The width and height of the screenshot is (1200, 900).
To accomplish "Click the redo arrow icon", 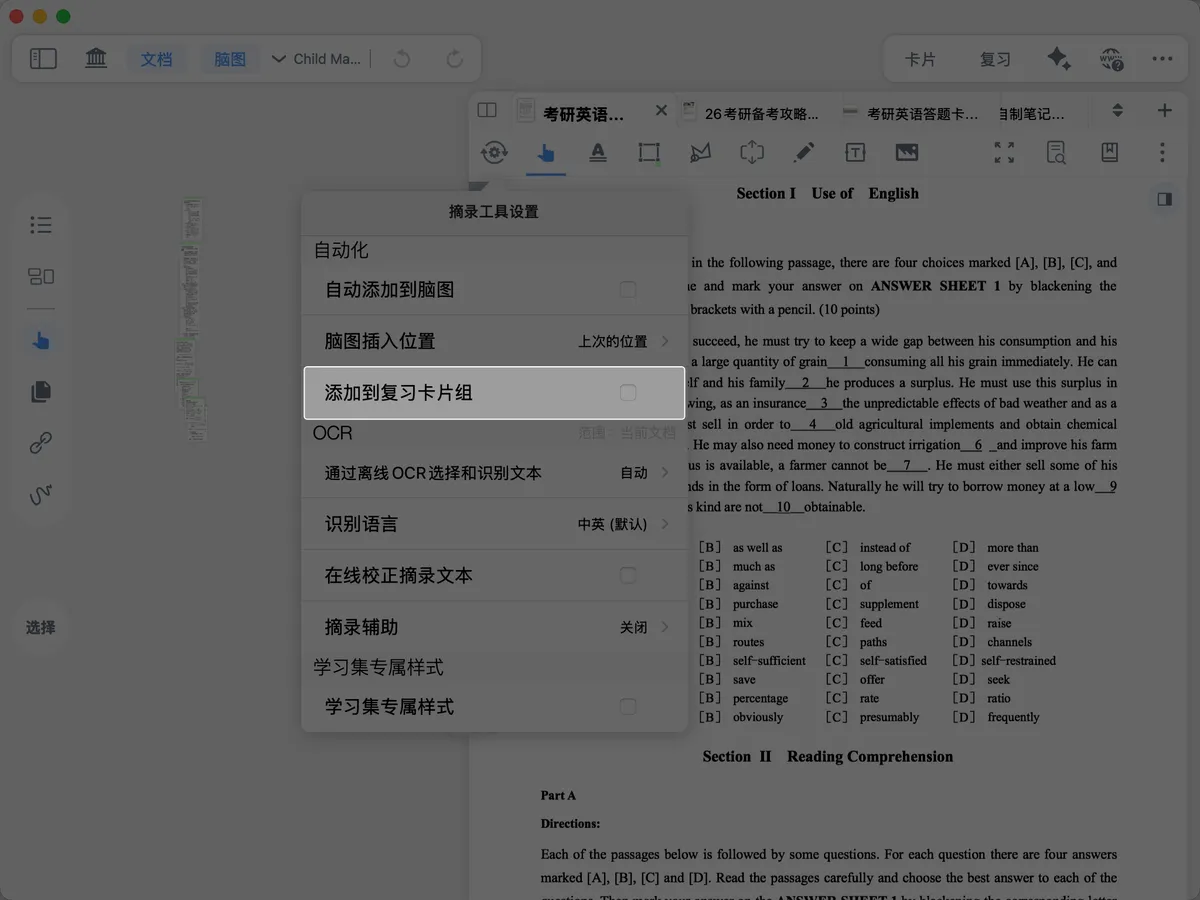I will click(x=454, y=59).
